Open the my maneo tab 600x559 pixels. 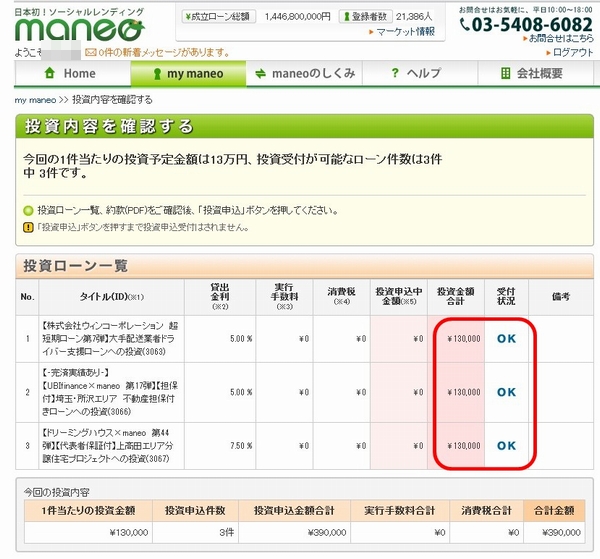pos(188,73)
